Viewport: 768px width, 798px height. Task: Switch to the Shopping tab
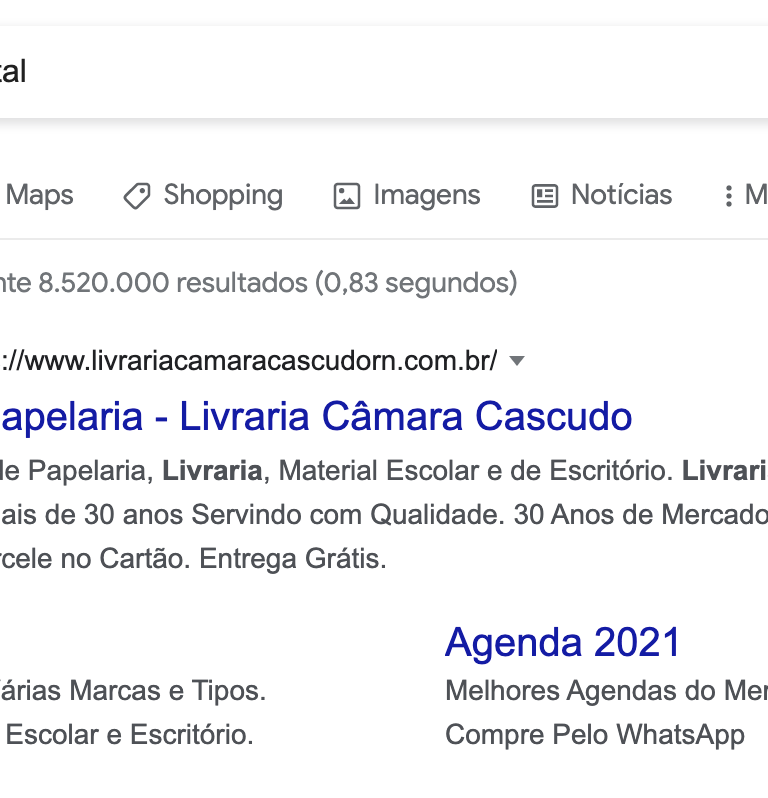[203, 196]
